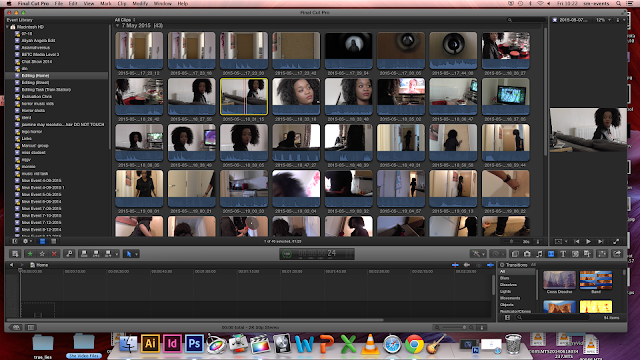
Task: Open the Generators browser icon
Action: pyautogui.click(x=575, y=254)
